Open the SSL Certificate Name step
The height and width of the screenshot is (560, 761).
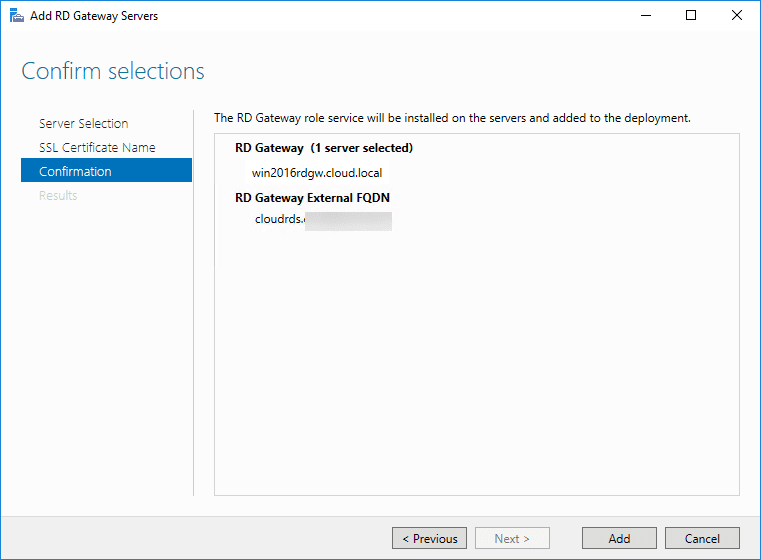97,148
